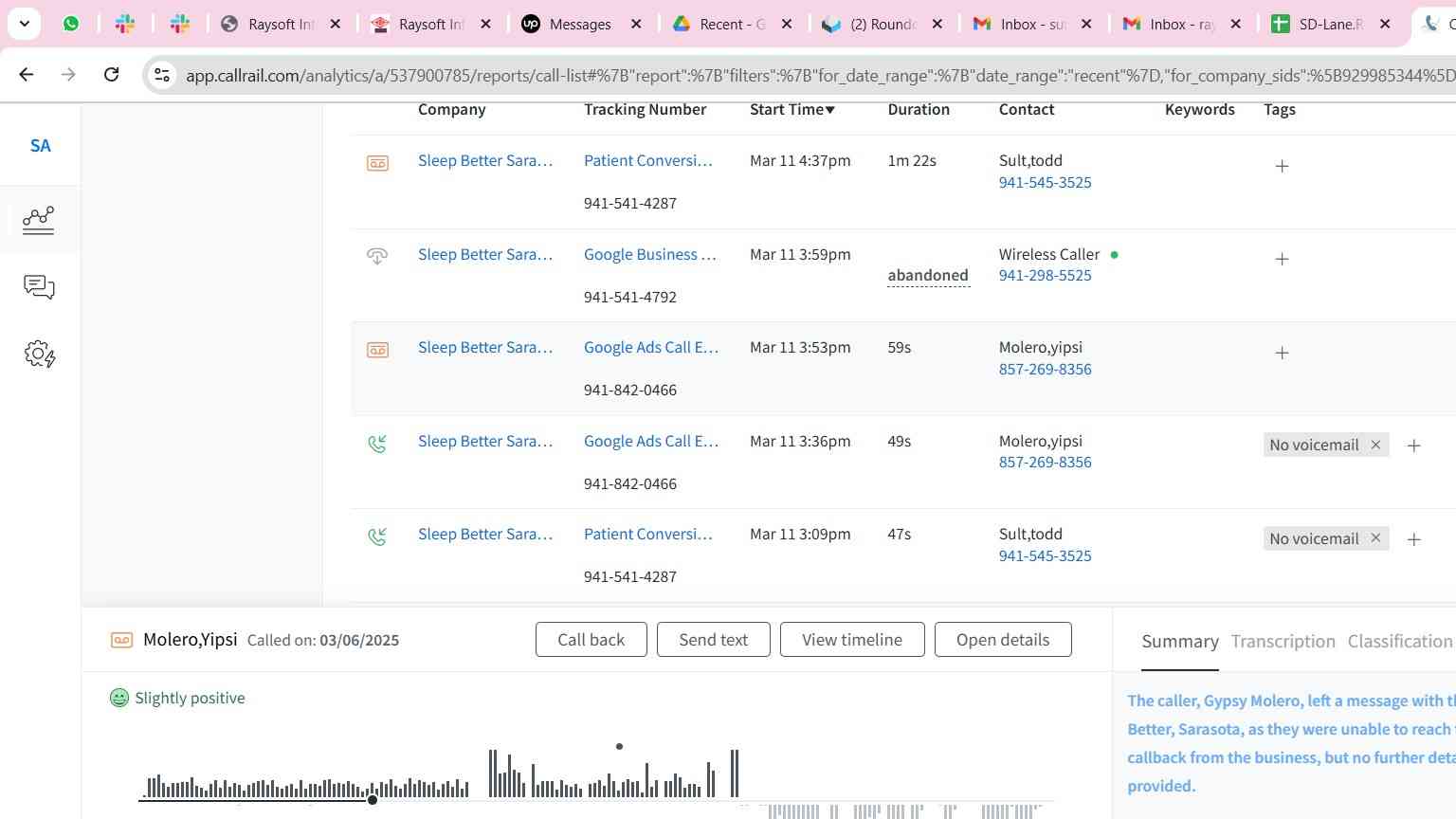This screenshot has height=819, width=1456.
Task: Click voicemail icon for 3:53pm call
Action: tap(377, 350)
